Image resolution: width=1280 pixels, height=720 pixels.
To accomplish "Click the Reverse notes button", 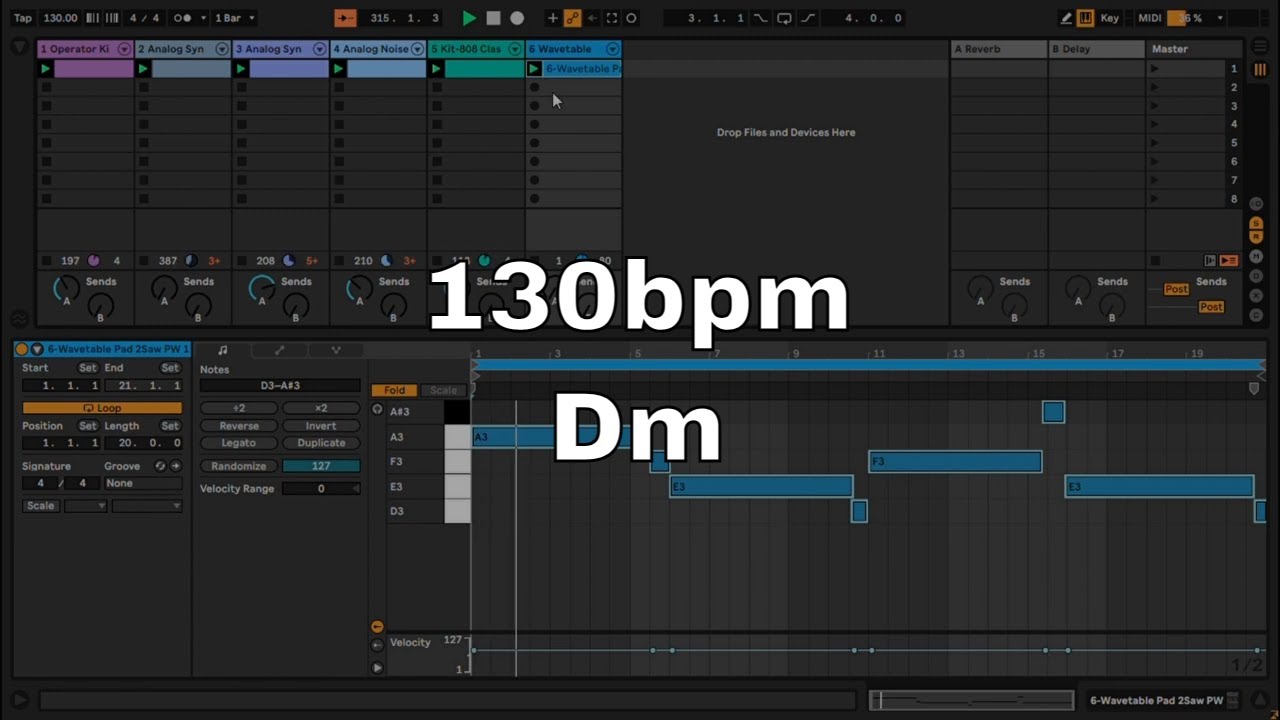I will click(239, 426).
